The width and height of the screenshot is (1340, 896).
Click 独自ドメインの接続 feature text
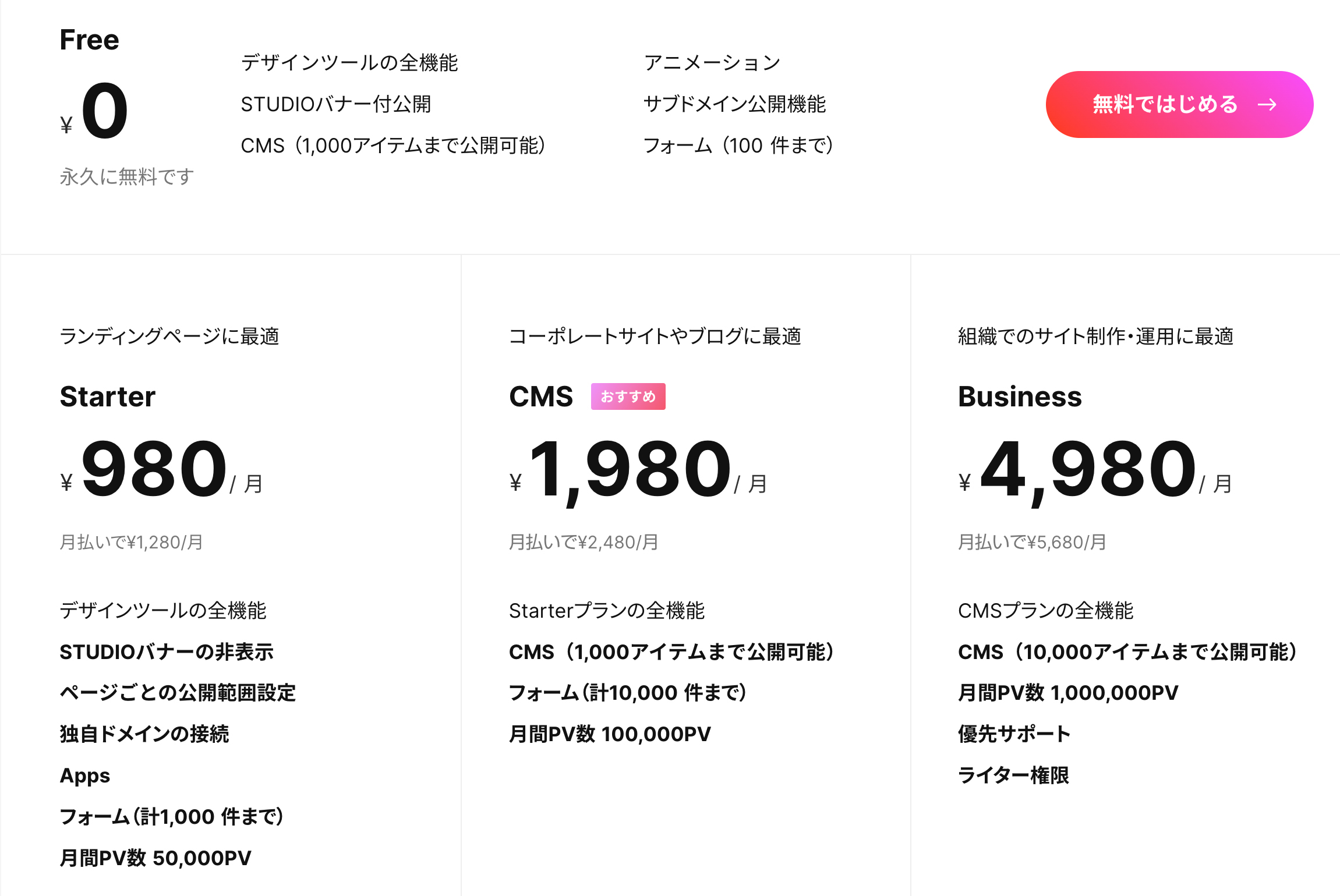pyautogui.click(x=144, y=734)
